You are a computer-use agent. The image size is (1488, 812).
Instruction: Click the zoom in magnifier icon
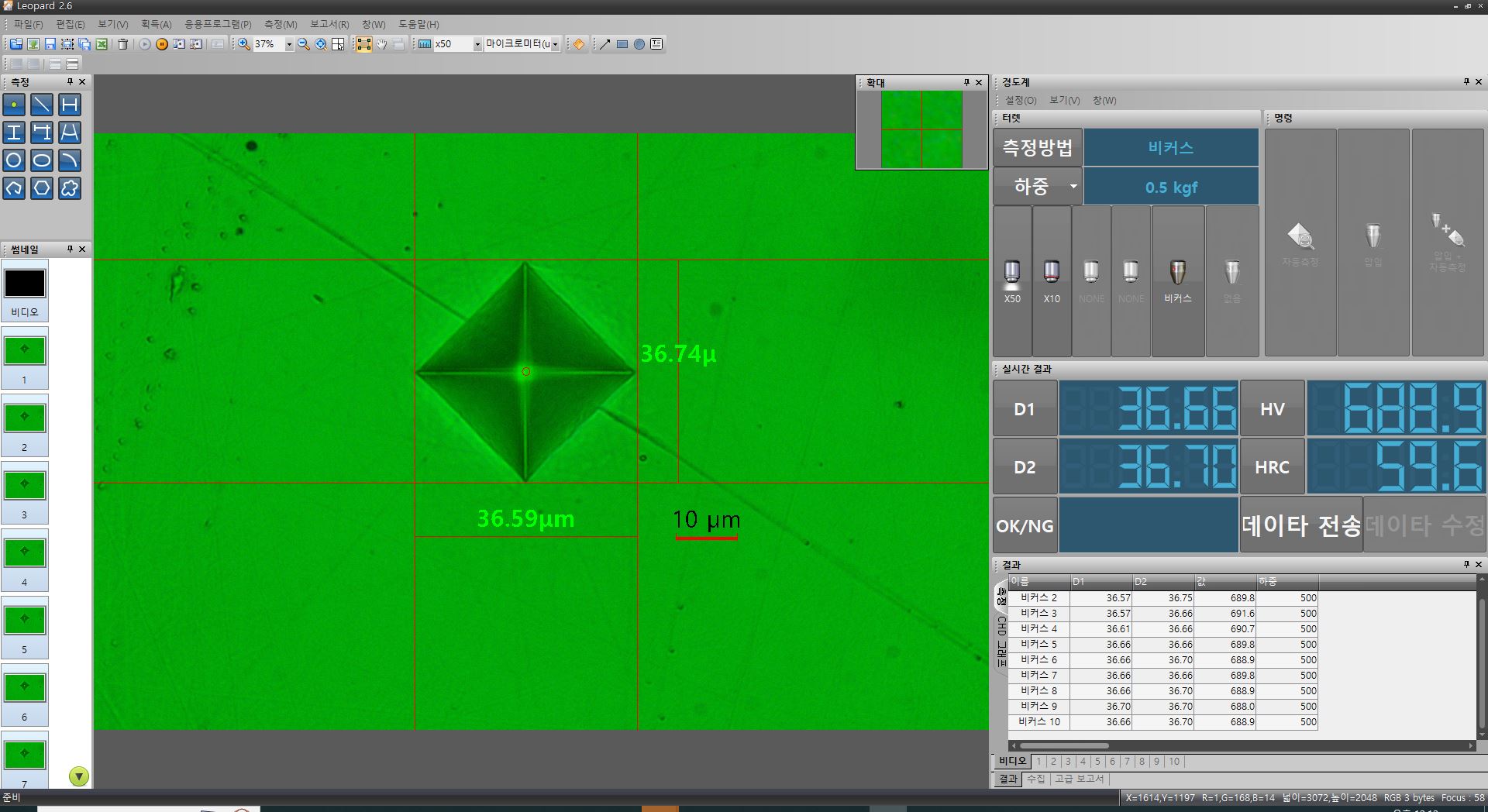[x=244, y=44]
